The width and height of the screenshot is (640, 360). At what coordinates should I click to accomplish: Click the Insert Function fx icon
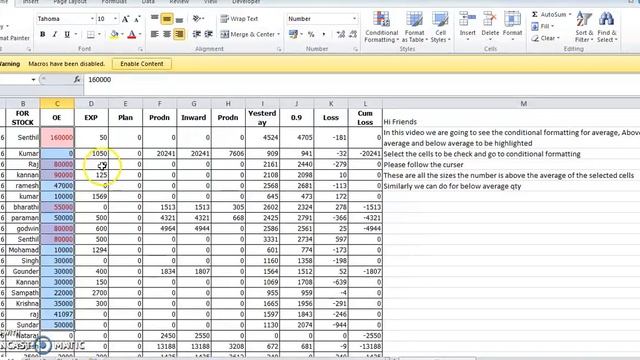coord(77,80)
